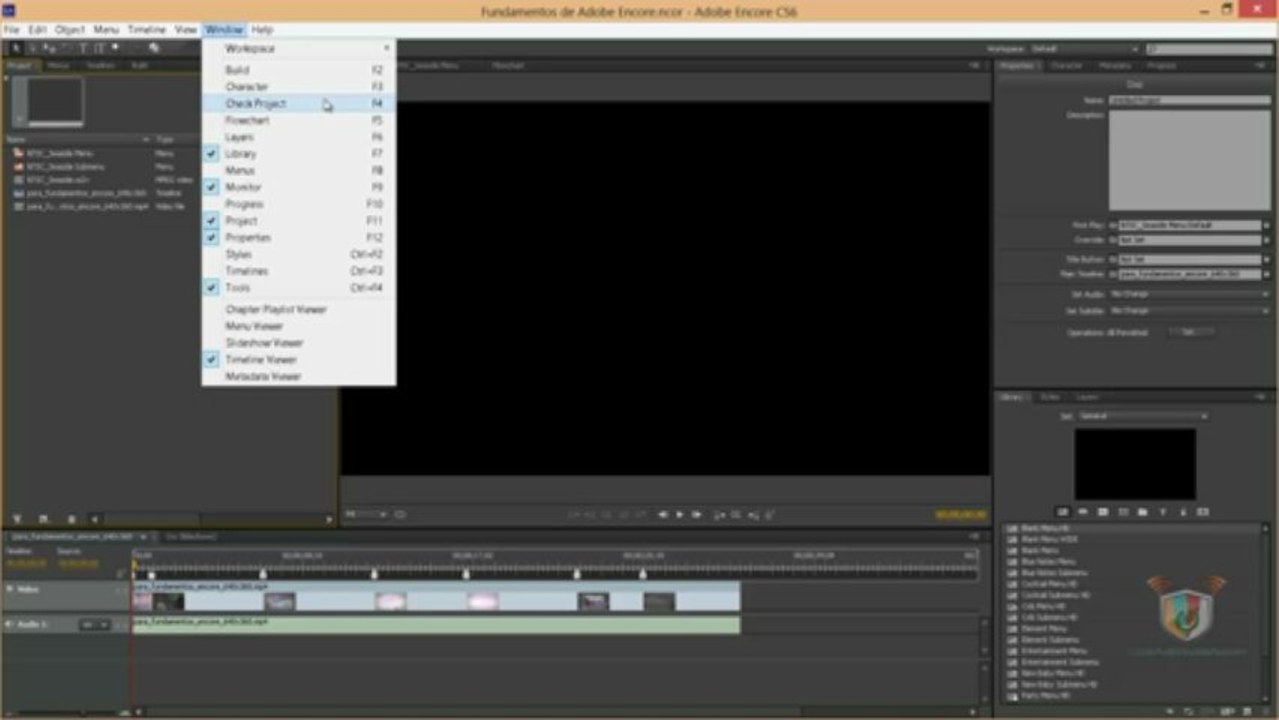Click the pickwhip icon beside Main Timeline

click(x=1112, y=273)
